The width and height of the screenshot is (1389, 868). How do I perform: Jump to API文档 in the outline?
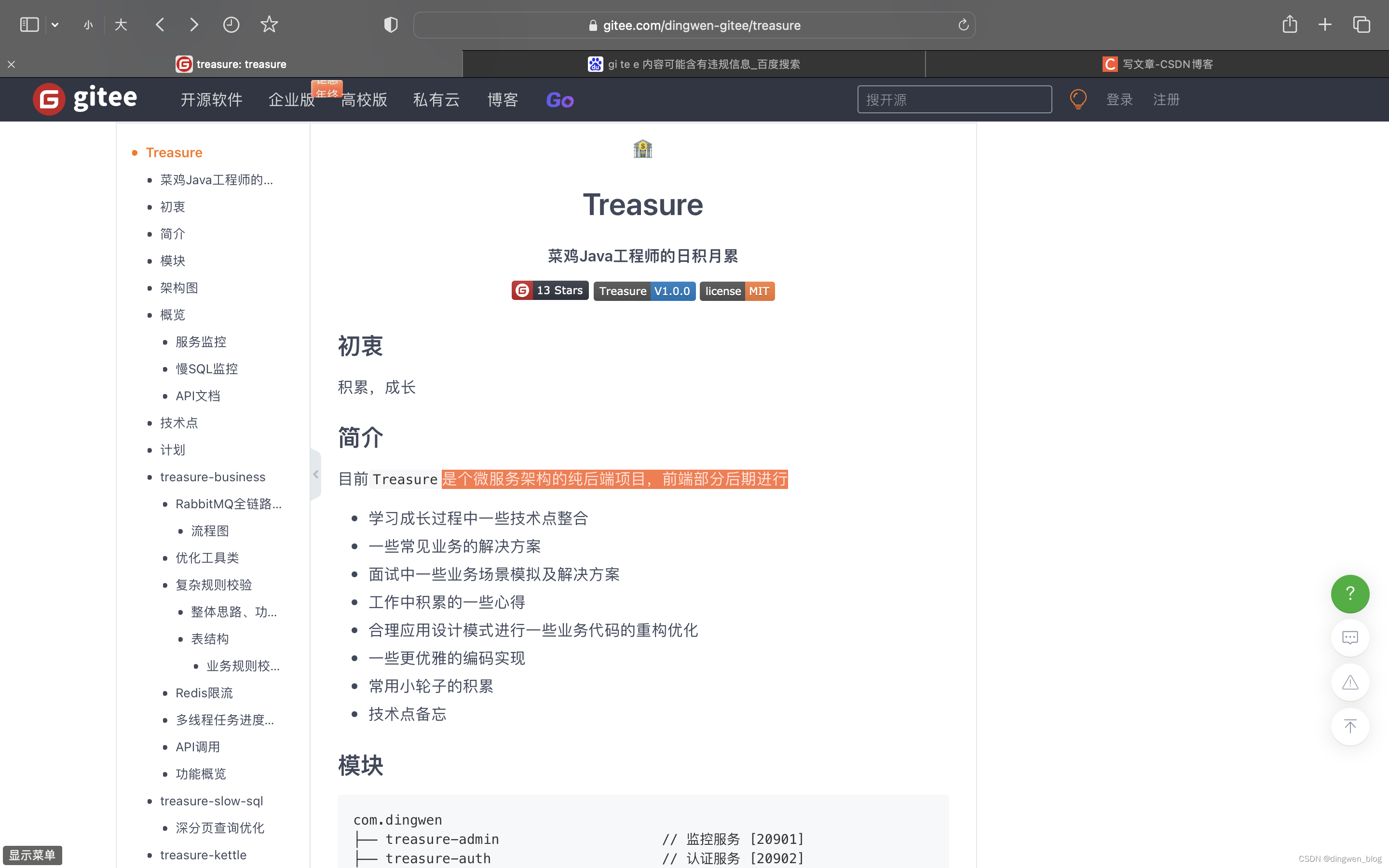pos(198,395)
